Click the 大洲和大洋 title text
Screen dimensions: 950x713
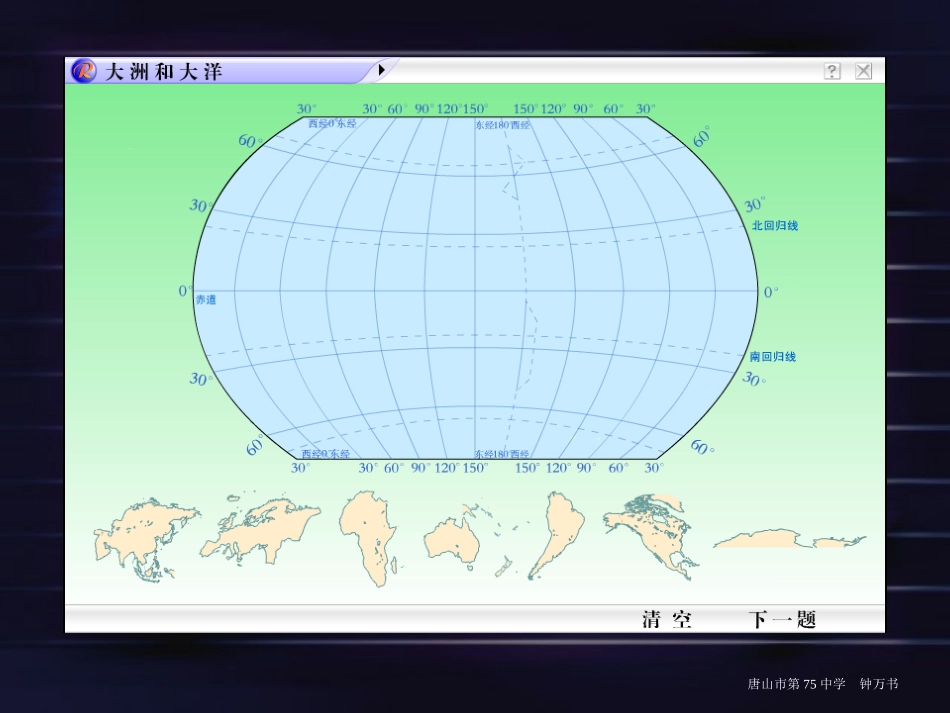click(x=164, y=71)
